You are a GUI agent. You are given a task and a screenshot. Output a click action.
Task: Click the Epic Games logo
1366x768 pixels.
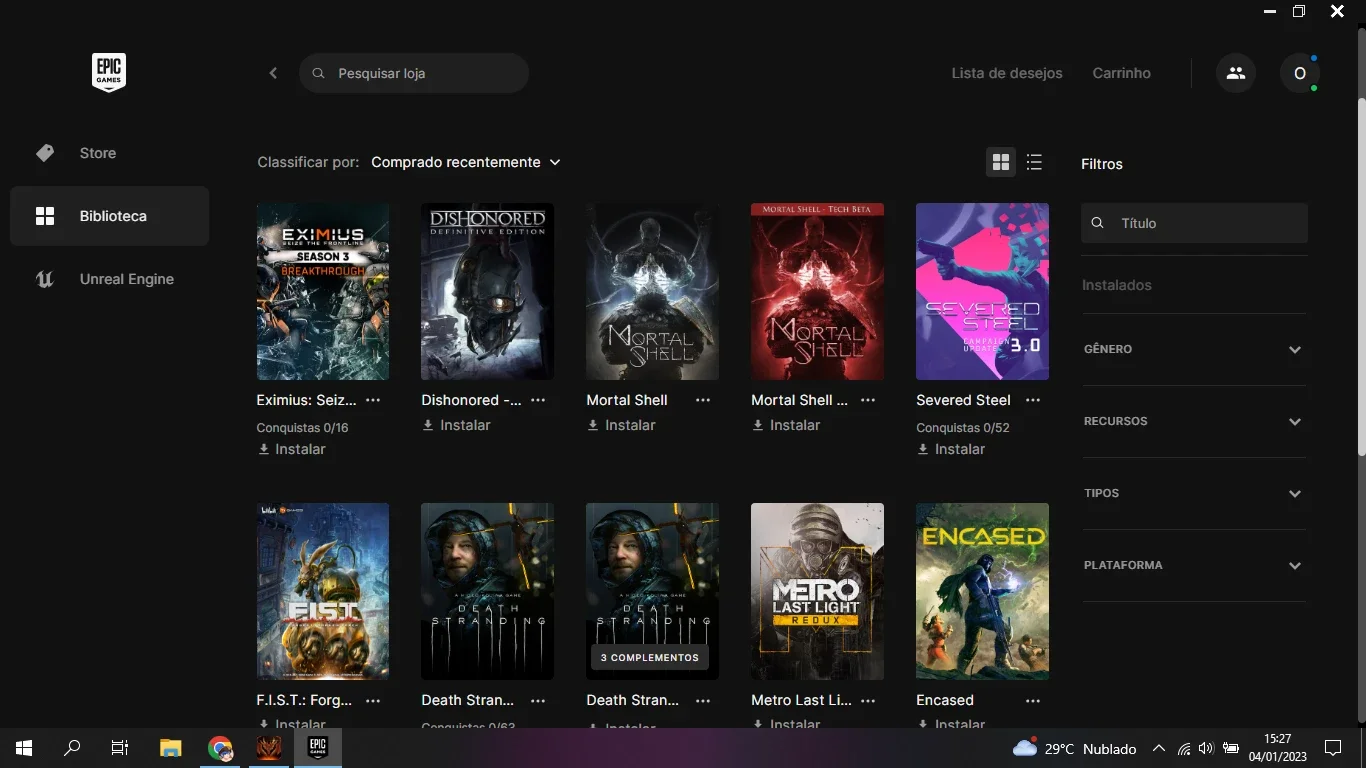[x=109, y=73]
